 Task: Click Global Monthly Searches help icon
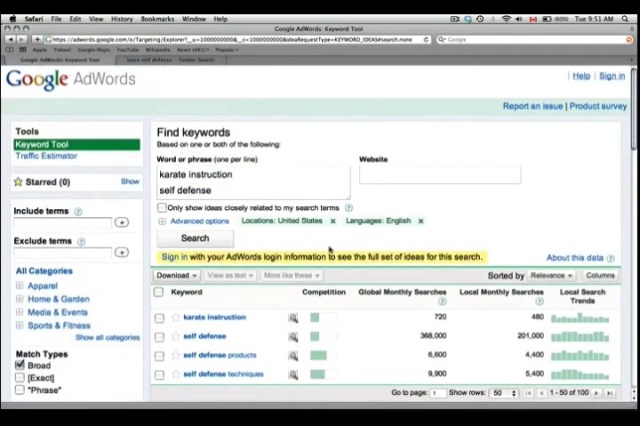point(442,302)
